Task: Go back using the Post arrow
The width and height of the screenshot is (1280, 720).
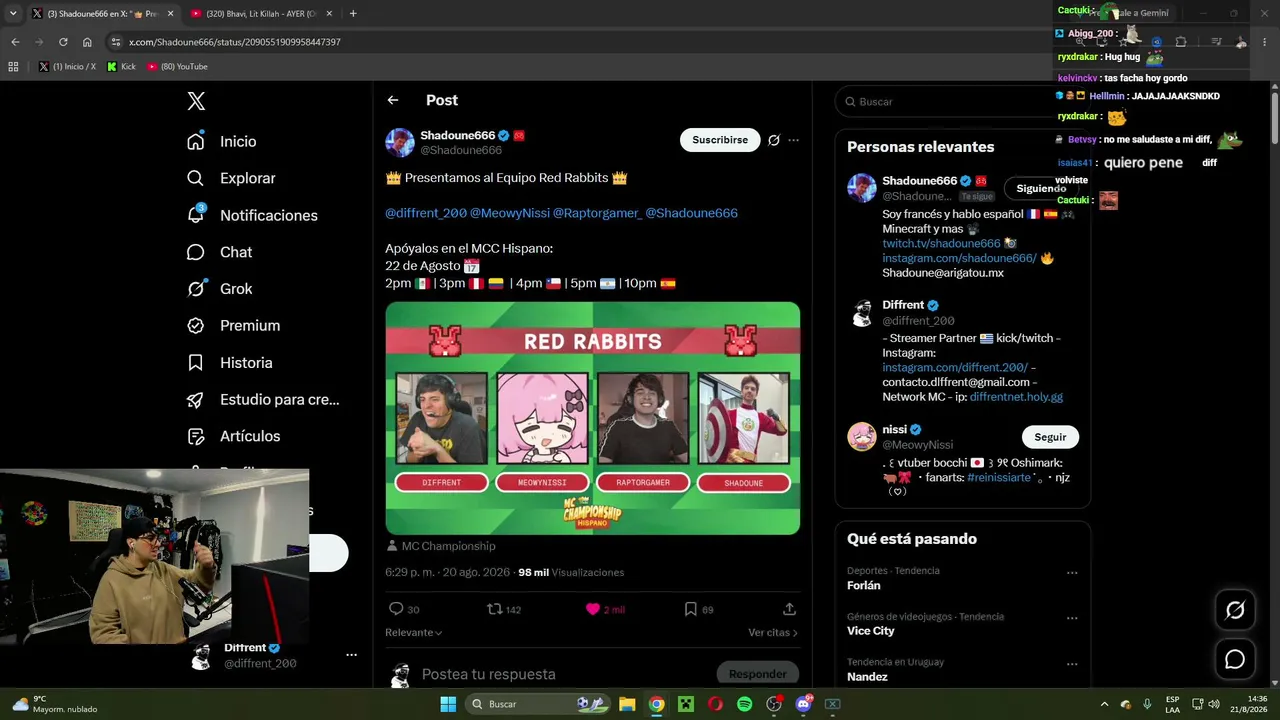Action: tap(393, 100)
